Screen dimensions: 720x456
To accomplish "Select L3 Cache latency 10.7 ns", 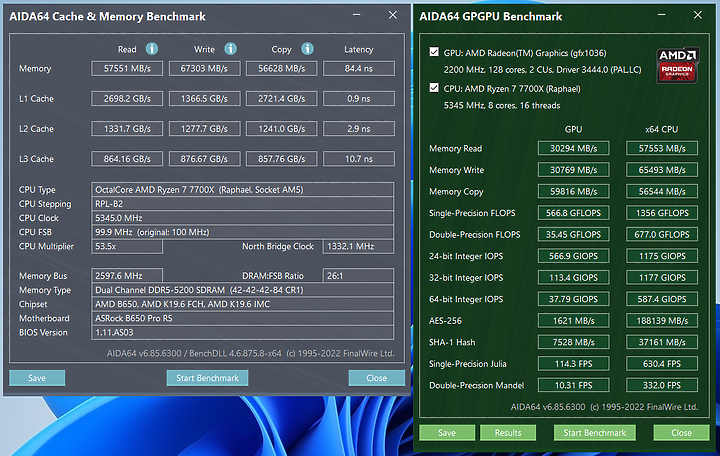I will click(359, 159).
